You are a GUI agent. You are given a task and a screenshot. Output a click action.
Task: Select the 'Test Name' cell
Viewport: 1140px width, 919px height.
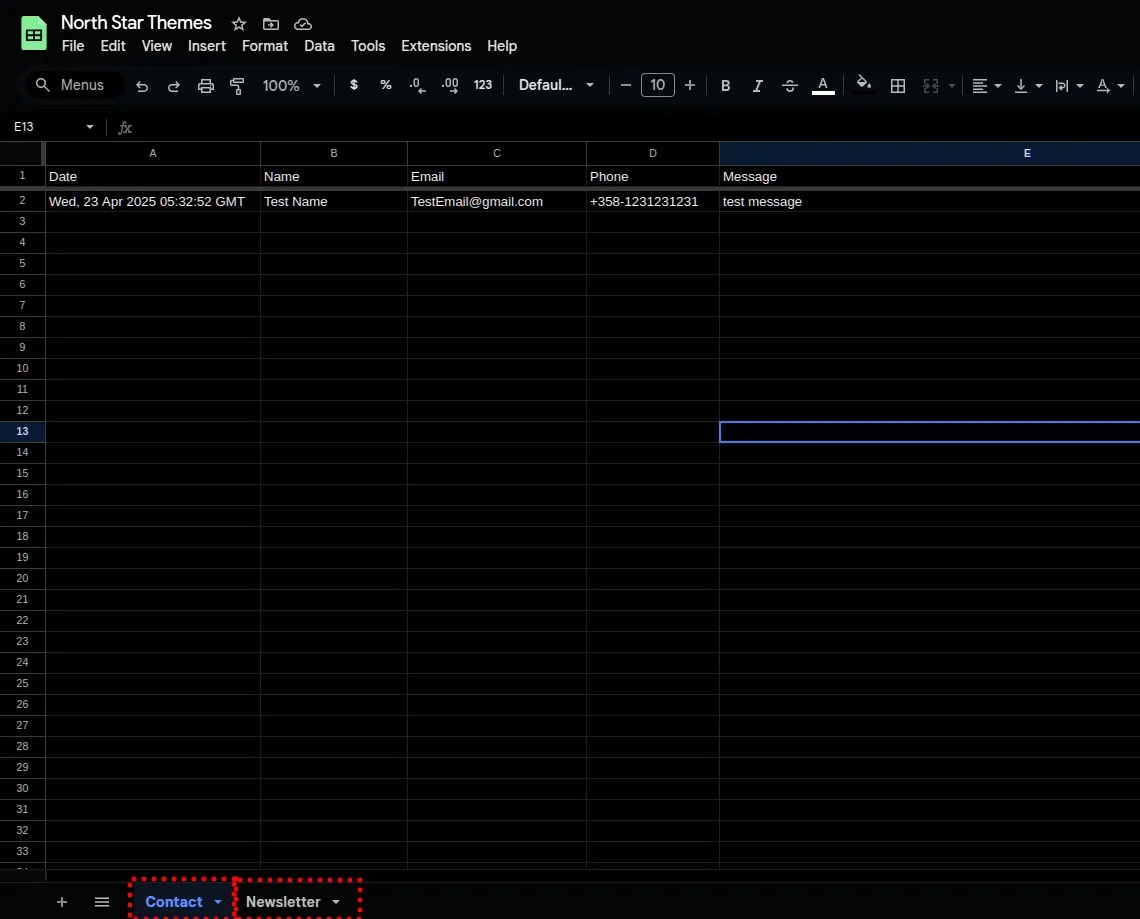(334, 201)
